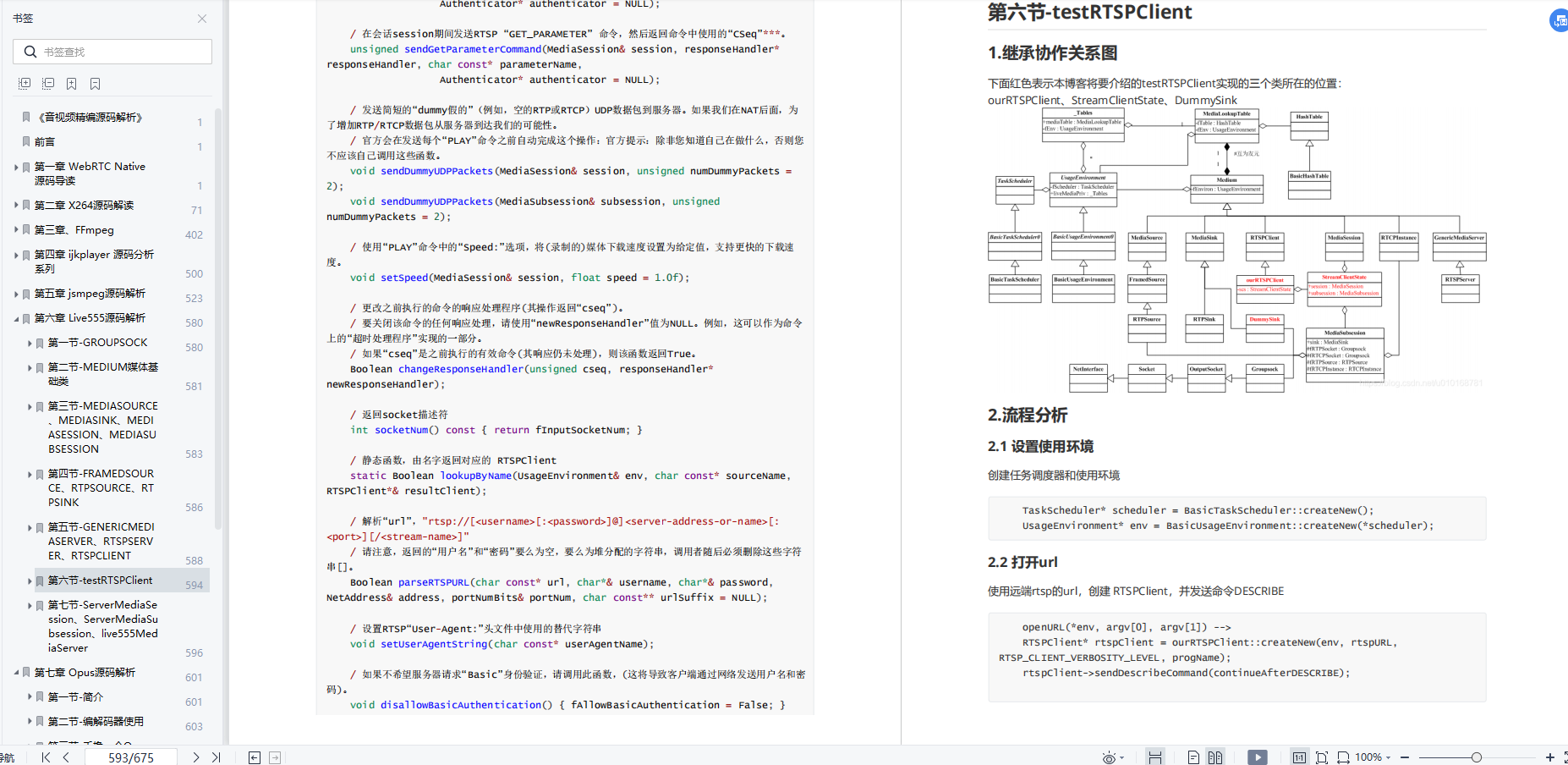Image resolution: width=1568 pixels, height=765 pixels.
Task: Enter fullscreen mode icon
Action: (1565, 757)
